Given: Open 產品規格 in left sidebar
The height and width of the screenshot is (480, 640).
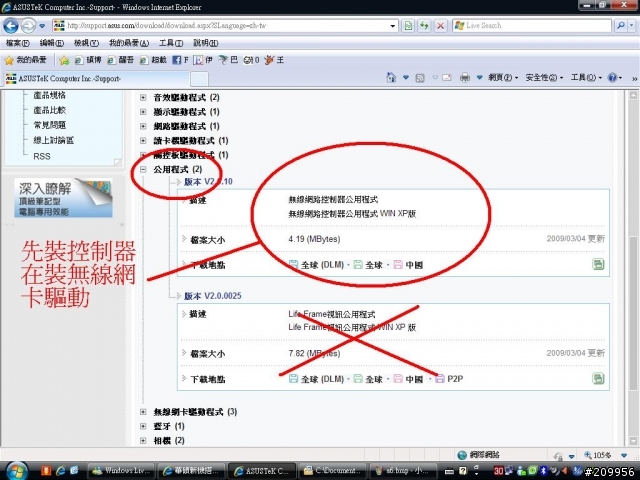Looking at the screenshot, I should (49, 95).
